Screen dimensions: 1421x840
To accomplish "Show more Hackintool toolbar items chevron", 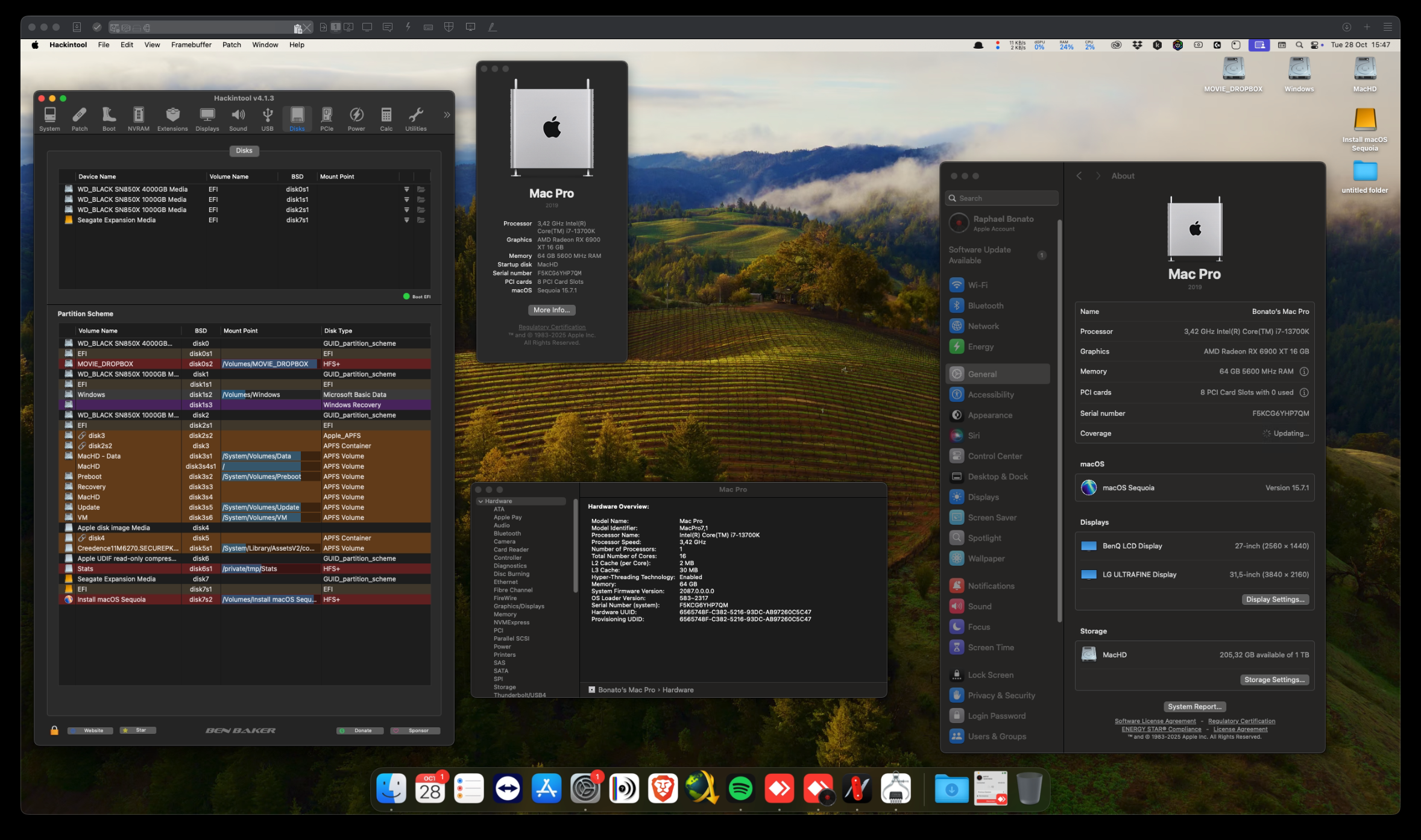I will [447, 115].
